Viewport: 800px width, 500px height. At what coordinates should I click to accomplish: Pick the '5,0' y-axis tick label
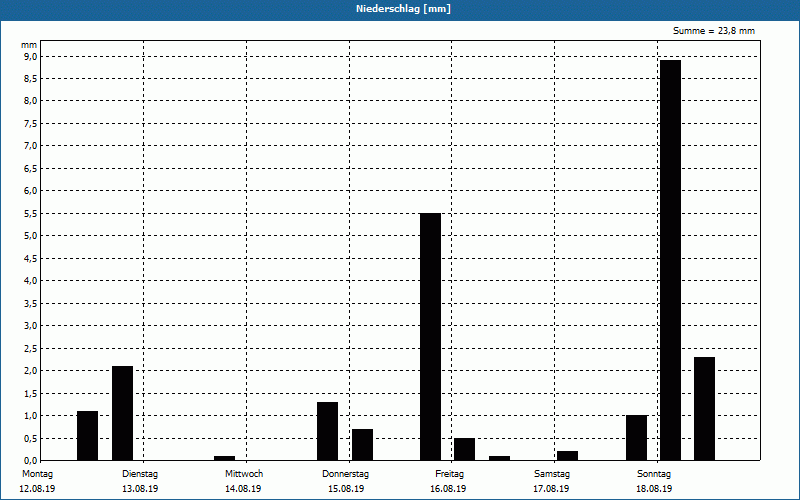[31, 236]
